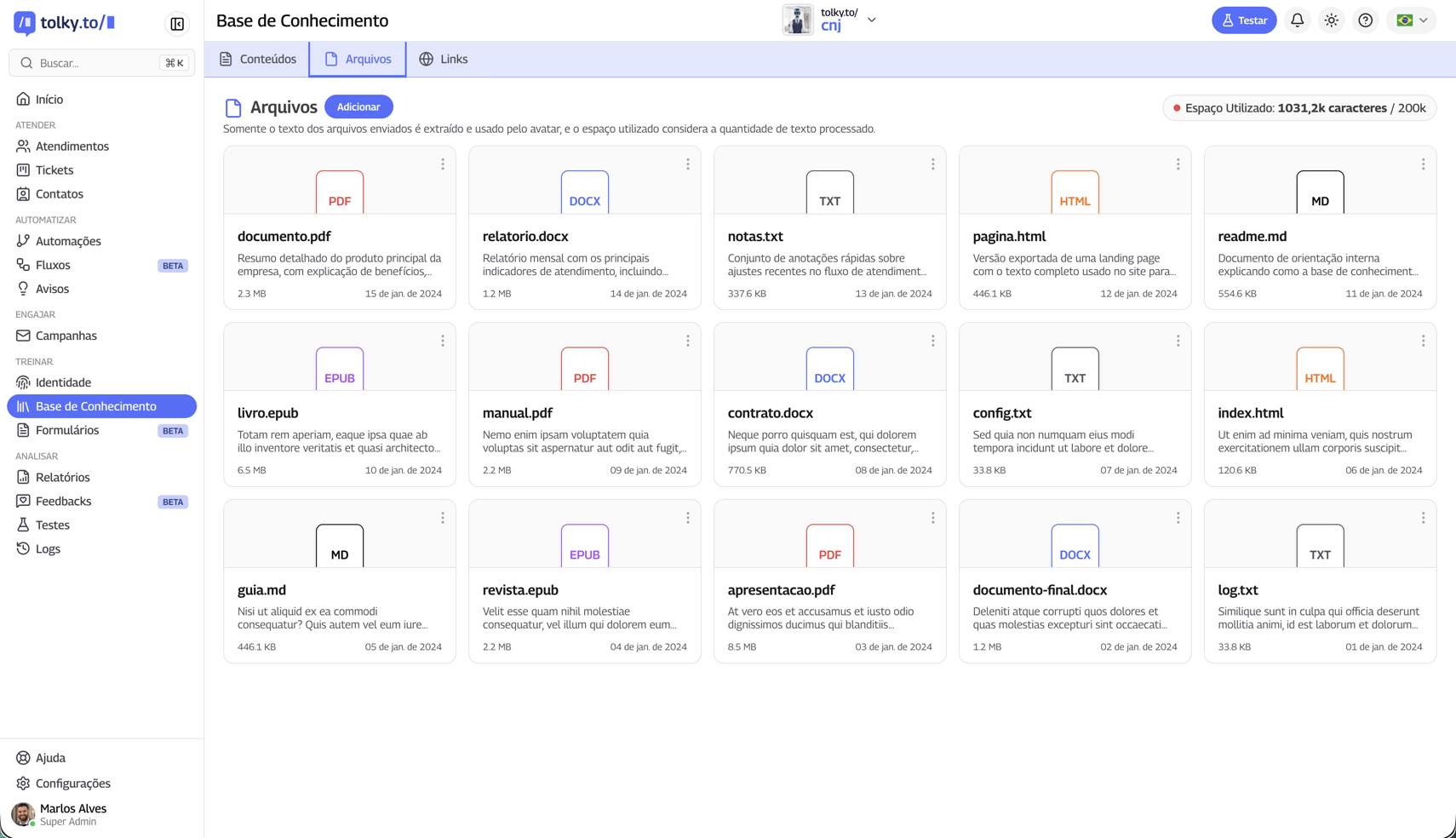
Task: Open Automações in the sidebar
Action: point(68,241)
